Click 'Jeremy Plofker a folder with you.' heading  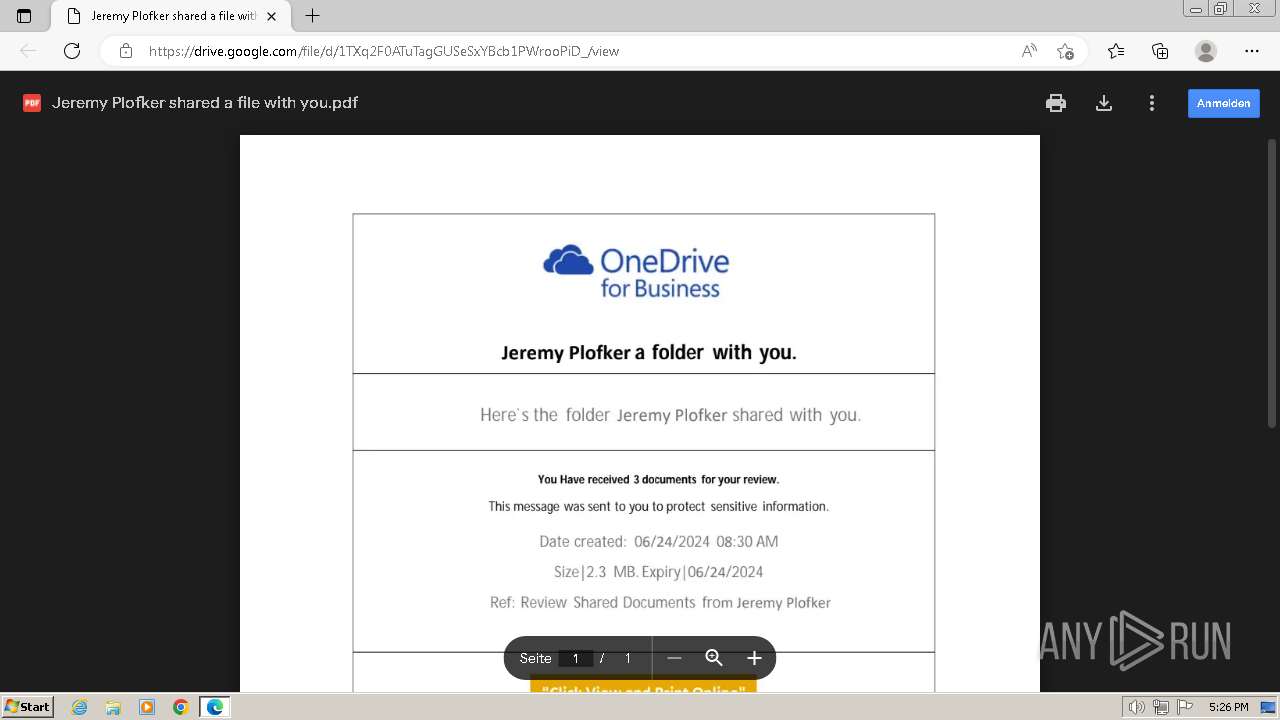point(649,352)
